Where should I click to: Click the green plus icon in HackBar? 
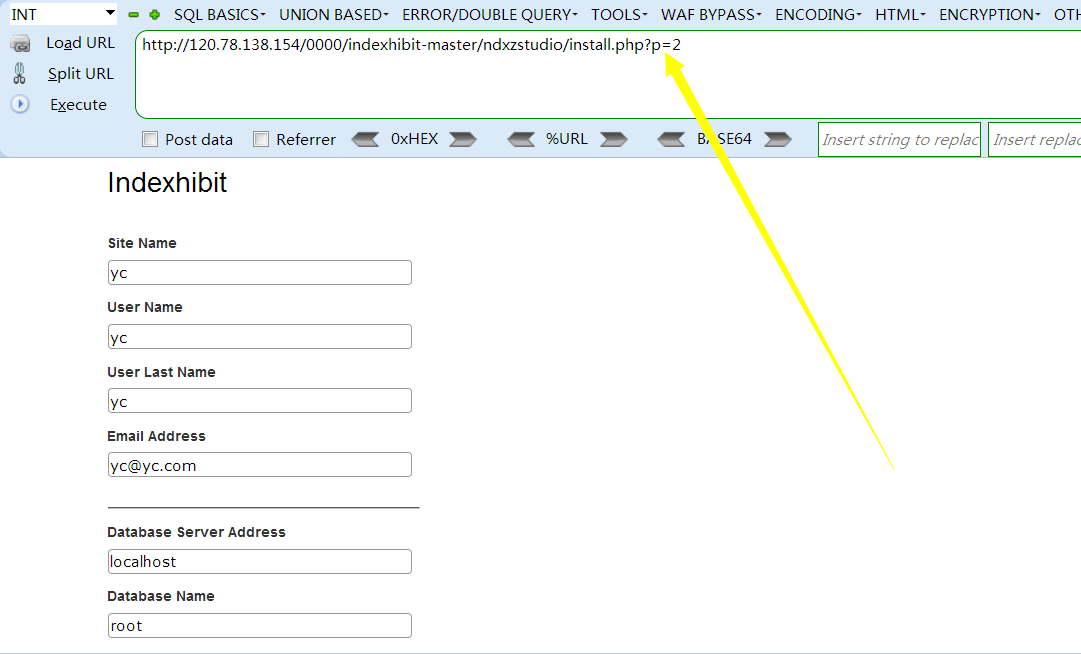pyautogui.click(x=154, y=15)
